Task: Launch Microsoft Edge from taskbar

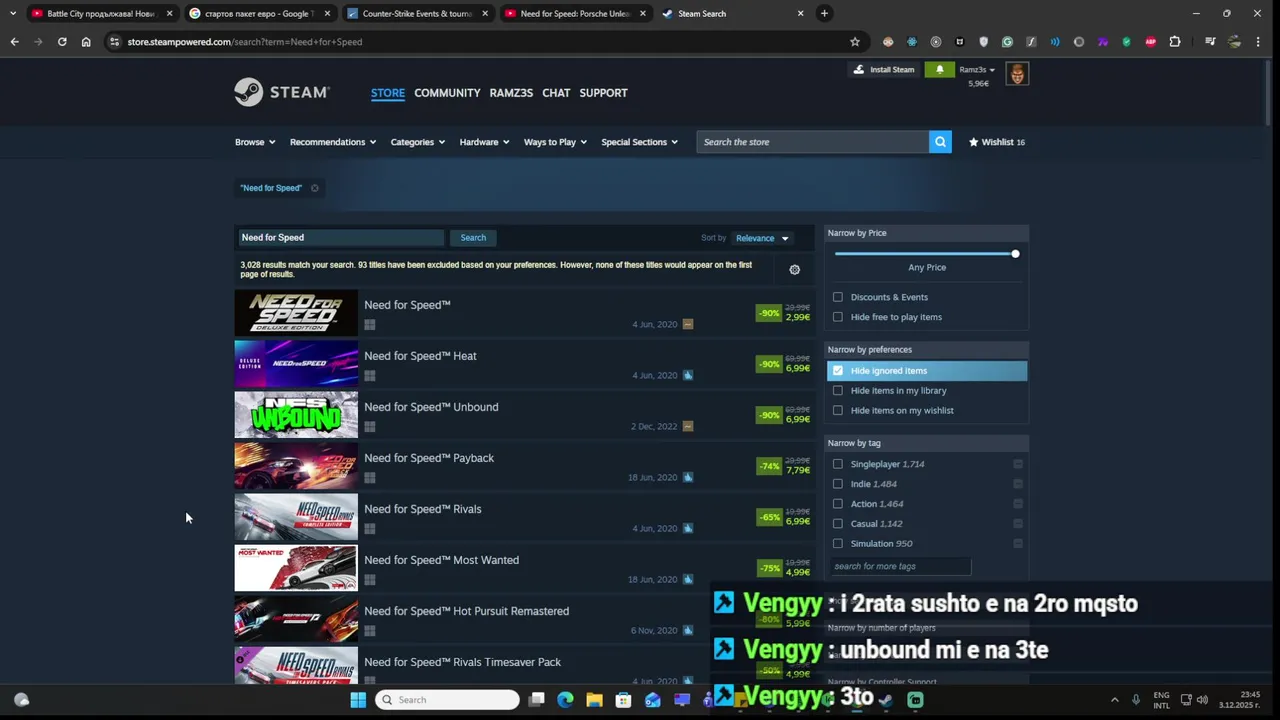Action: [x=565, y=700]
